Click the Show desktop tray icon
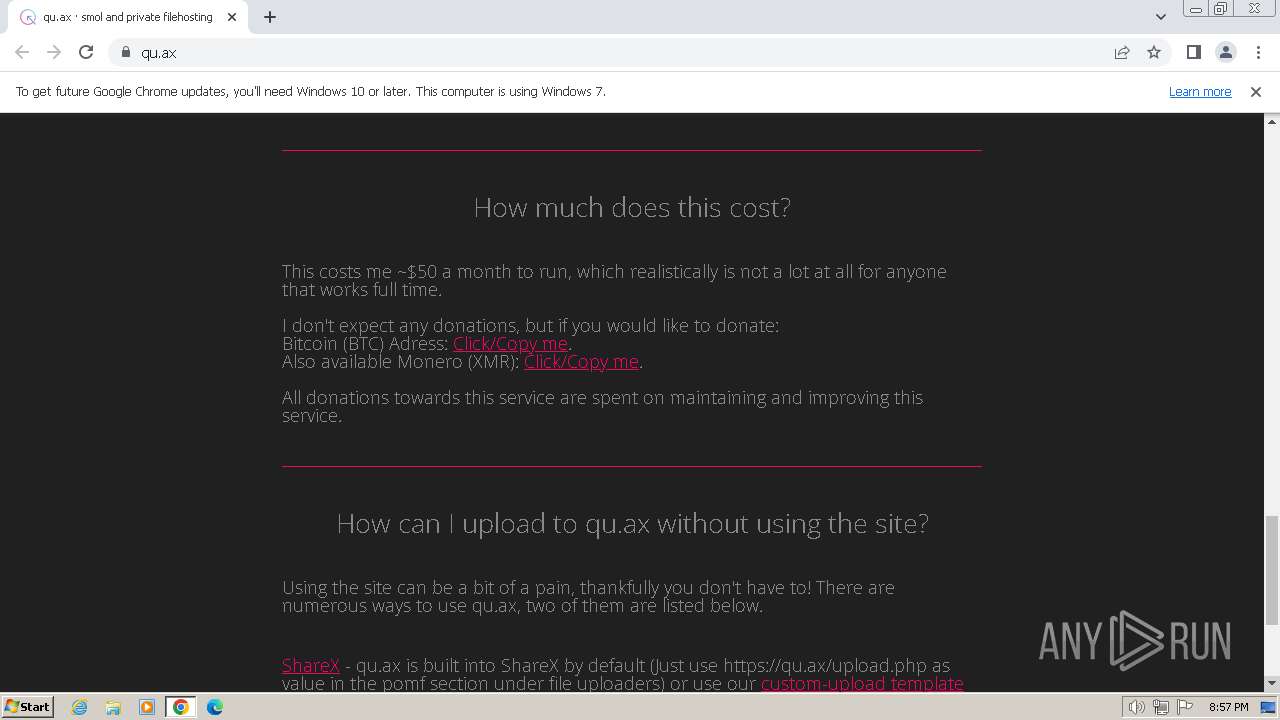1280x720 pixels. pos(1268,707)
